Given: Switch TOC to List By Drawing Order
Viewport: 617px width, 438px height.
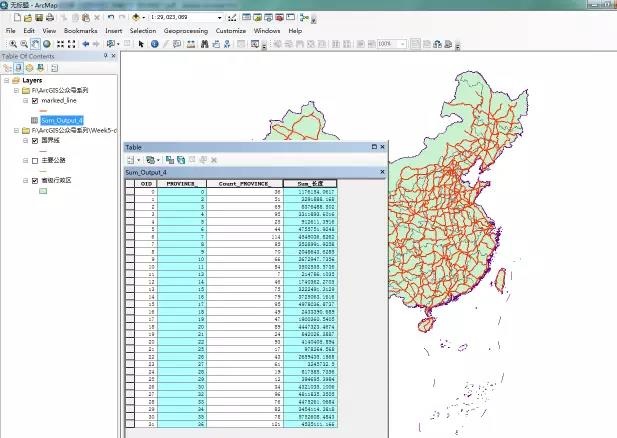Looking at the screenshot, I should 7,68.
